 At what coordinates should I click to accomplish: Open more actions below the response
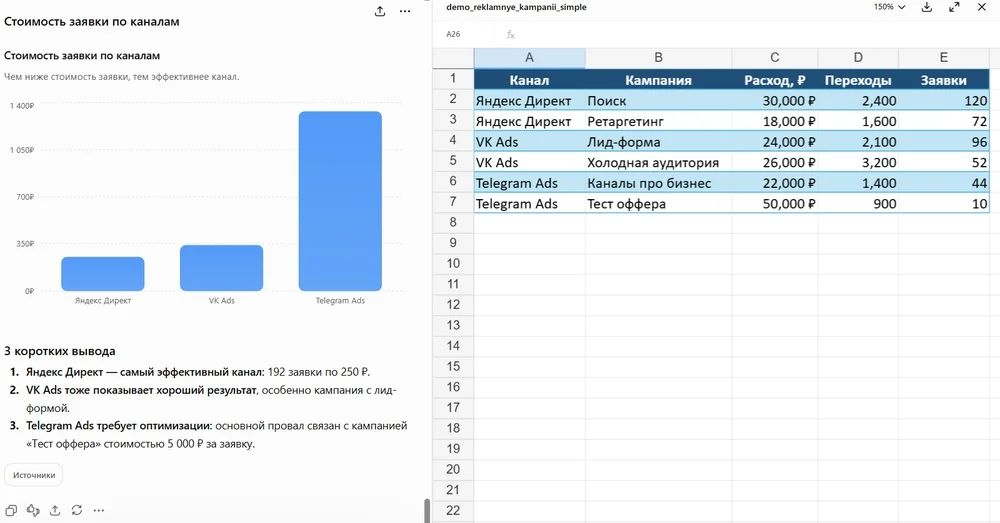click(98, 510)
